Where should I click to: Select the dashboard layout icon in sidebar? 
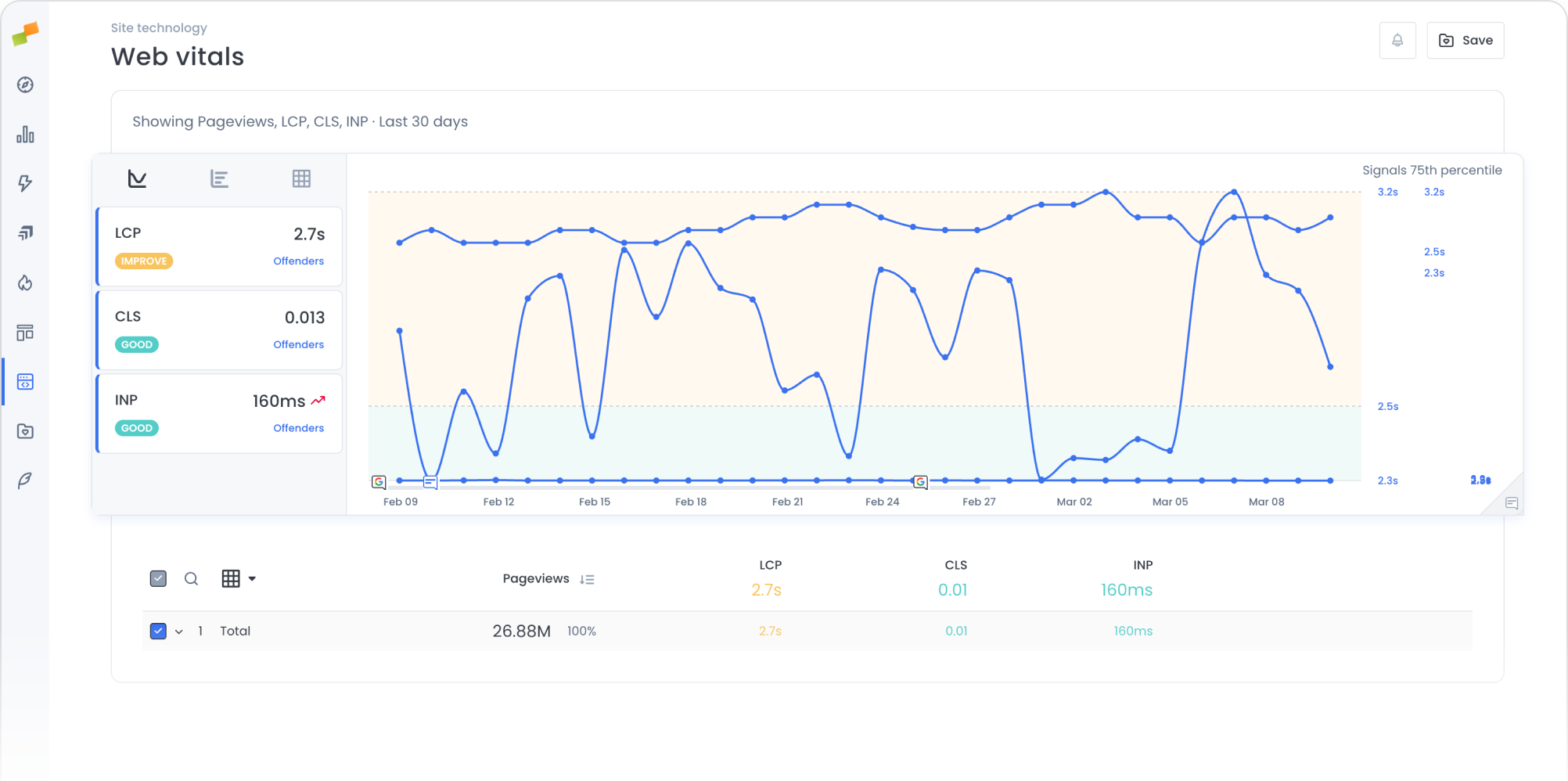pyautogui.click(x=25, y=332)
